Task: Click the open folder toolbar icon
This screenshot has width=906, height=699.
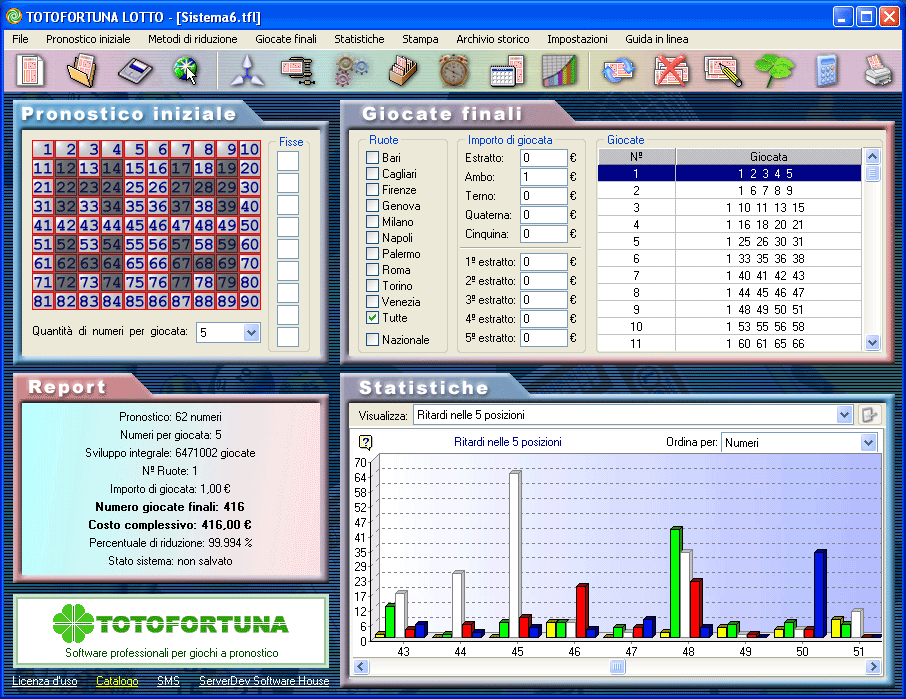Action: coord(81,71)
